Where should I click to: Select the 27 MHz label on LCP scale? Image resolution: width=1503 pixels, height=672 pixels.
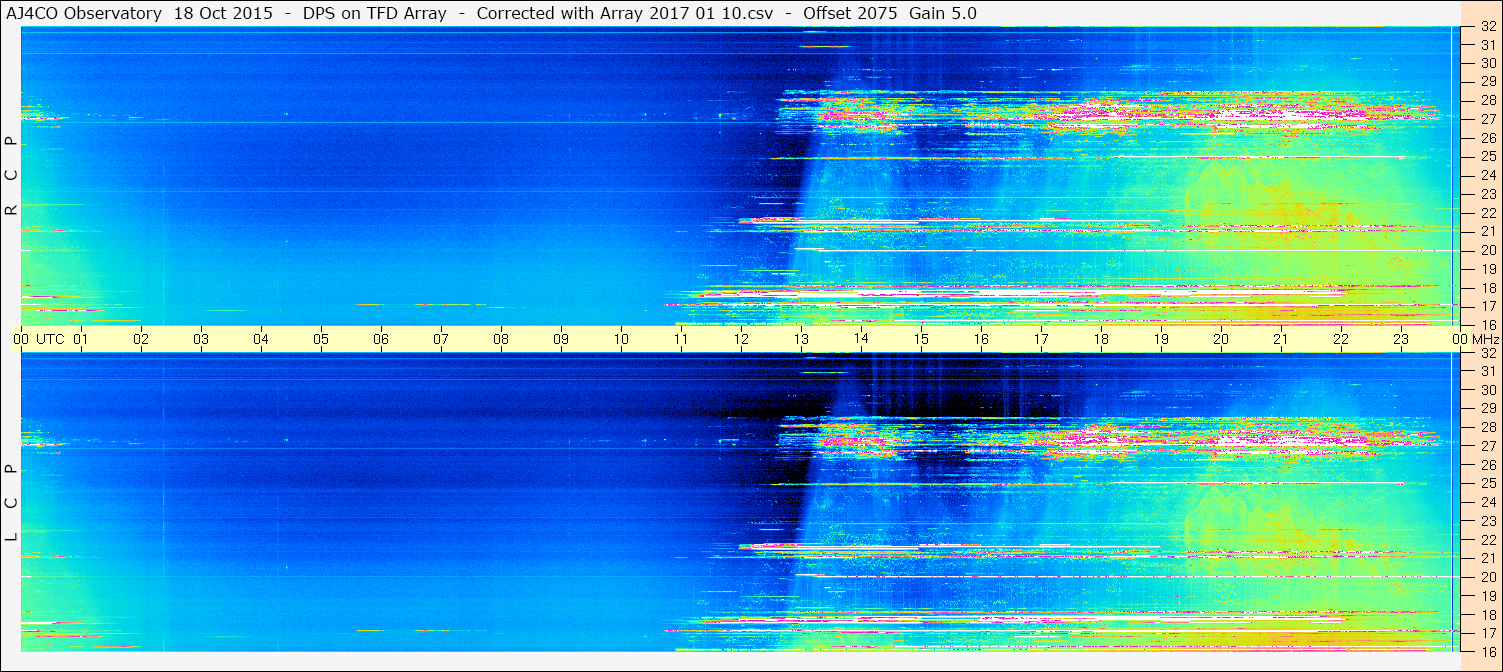point(1487,446)
